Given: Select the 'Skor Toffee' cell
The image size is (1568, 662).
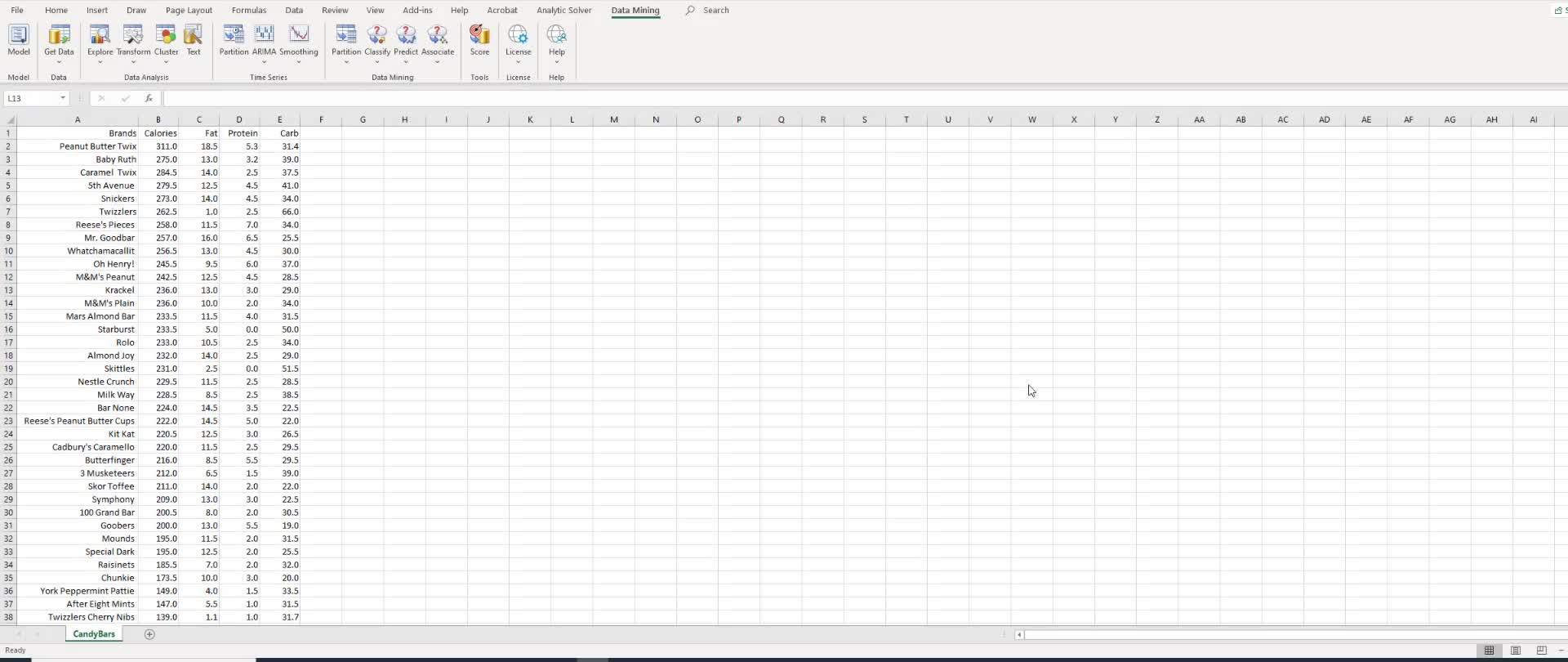Looking at the screenshot, I should tap(78, 486).
